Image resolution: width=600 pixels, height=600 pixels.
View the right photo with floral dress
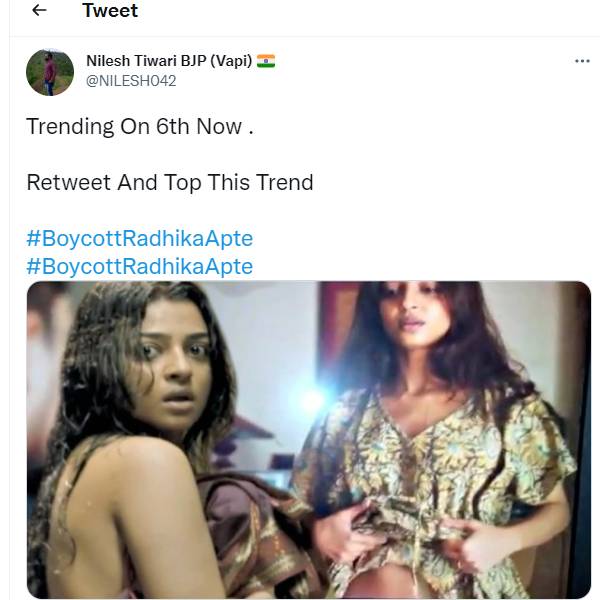pyautogui.click(x=455, y=440)
